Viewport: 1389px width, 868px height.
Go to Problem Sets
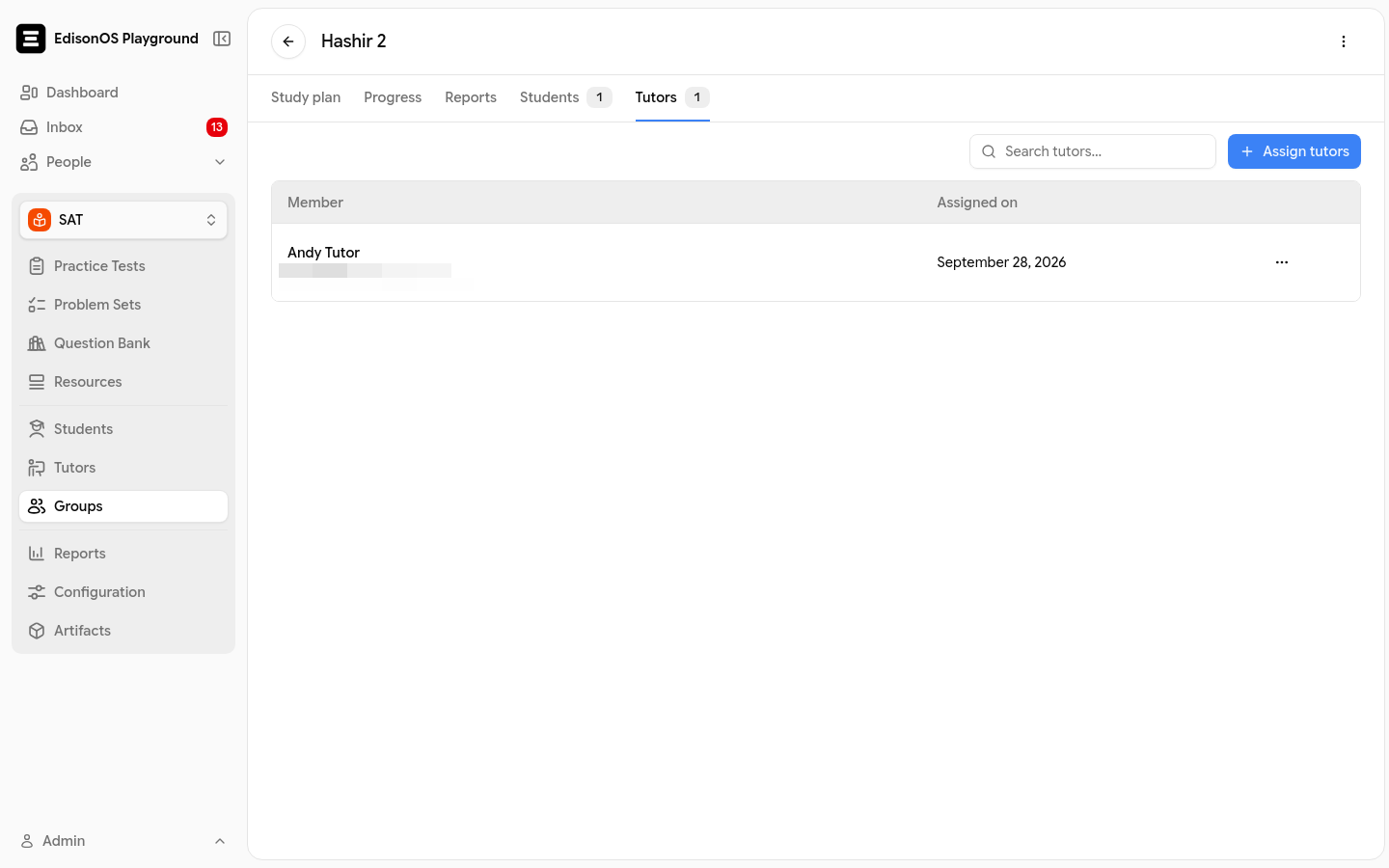point(123,305)
